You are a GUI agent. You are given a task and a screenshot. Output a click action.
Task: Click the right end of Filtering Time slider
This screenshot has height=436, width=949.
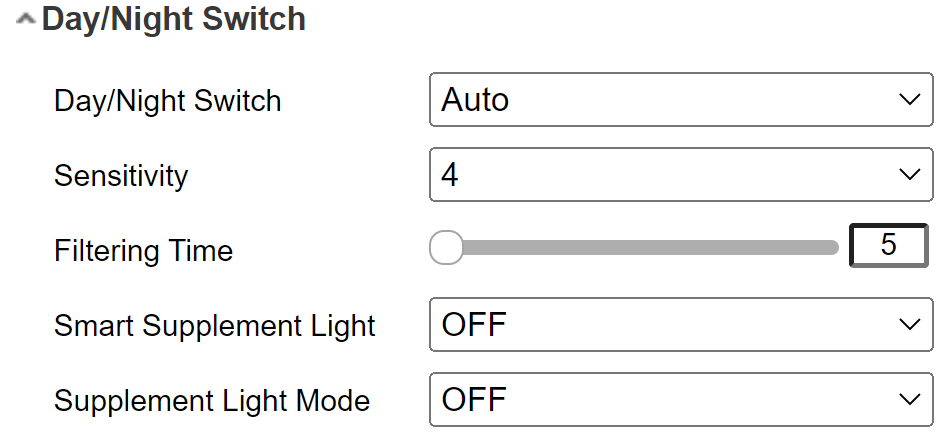[x=832, y=248]
